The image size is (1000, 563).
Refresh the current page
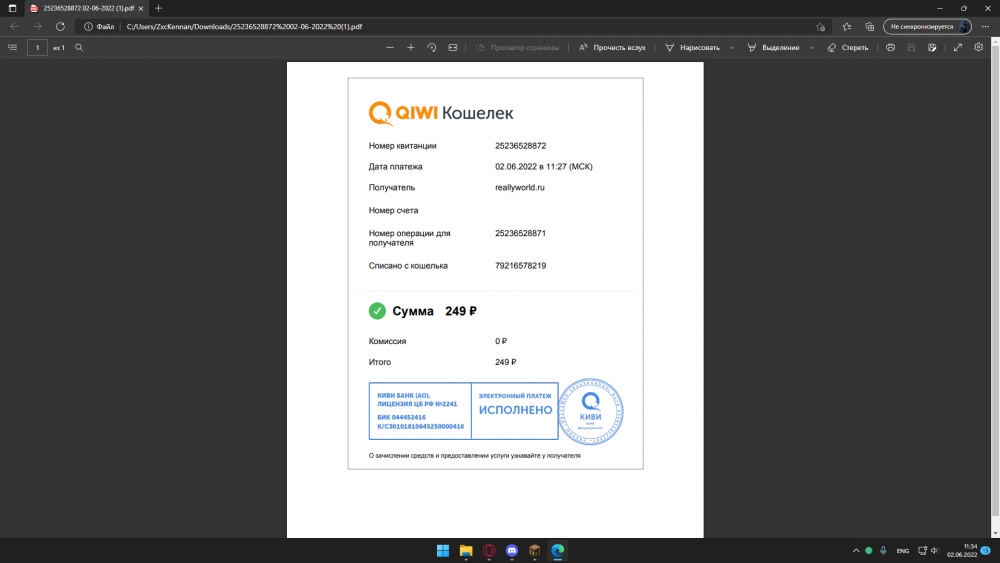[60, 27]
